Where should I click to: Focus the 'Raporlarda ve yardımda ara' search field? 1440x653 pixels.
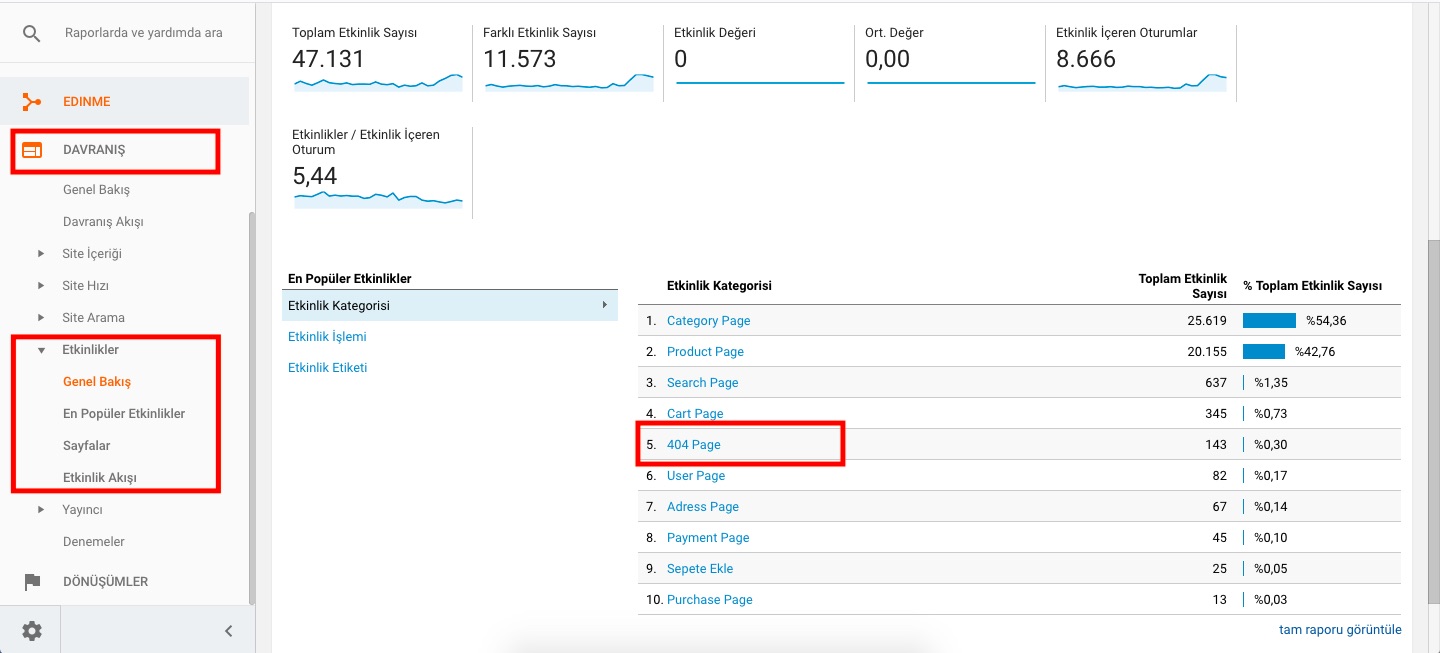pos(144,33)
